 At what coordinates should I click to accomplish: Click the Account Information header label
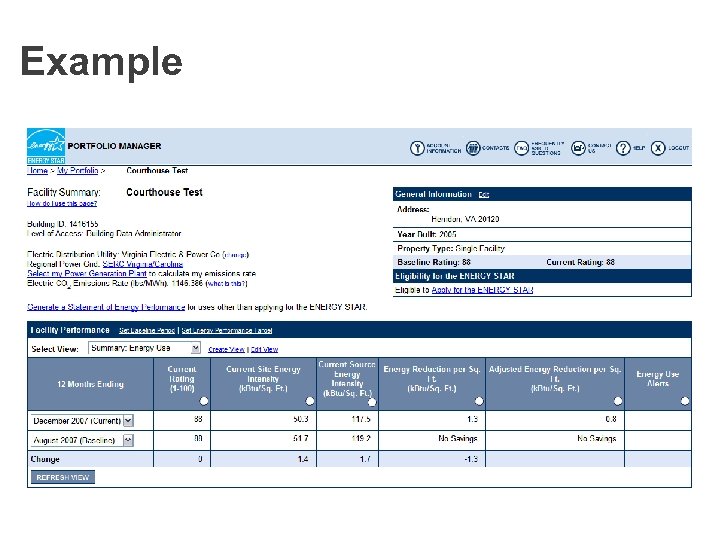(x=444, y=148)
